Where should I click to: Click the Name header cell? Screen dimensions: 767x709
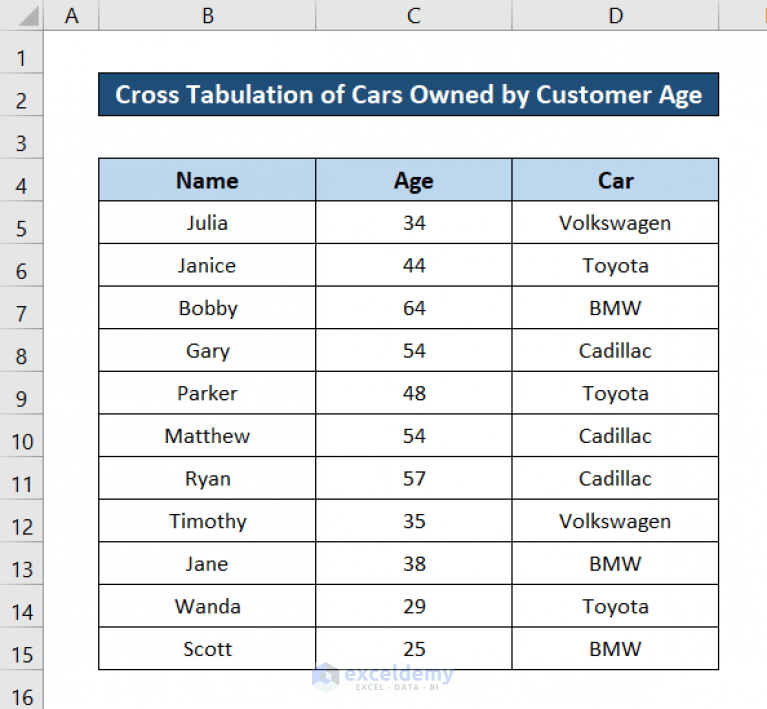[x=207, y=180]
